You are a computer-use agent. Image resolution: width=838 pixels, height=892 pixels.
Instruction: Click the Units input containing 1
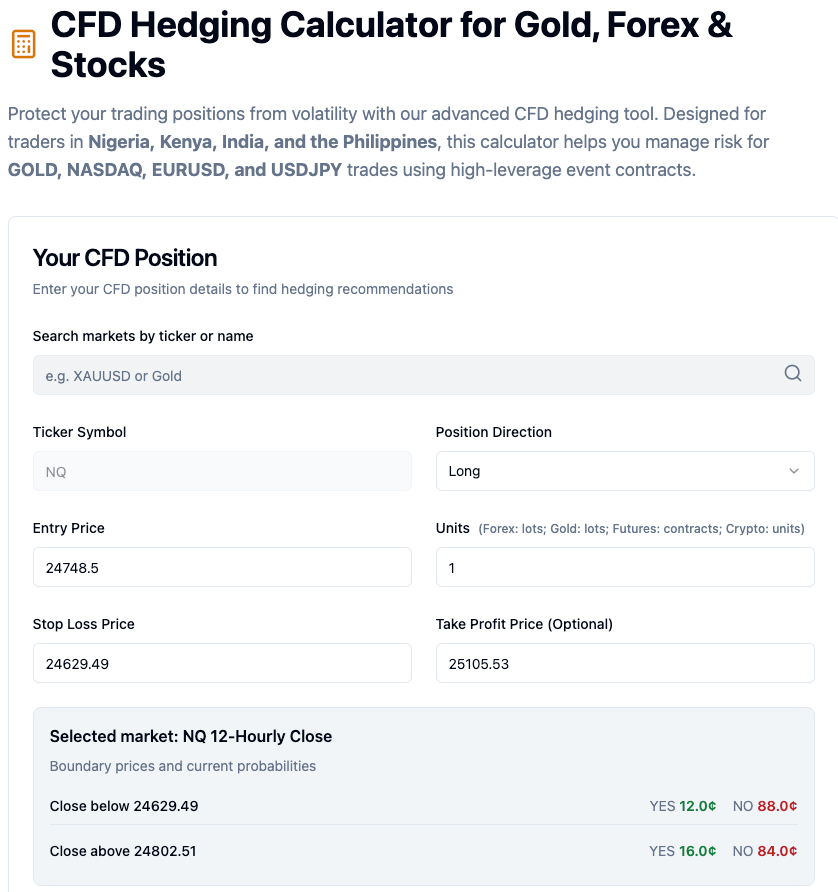(x=625, y=566)
